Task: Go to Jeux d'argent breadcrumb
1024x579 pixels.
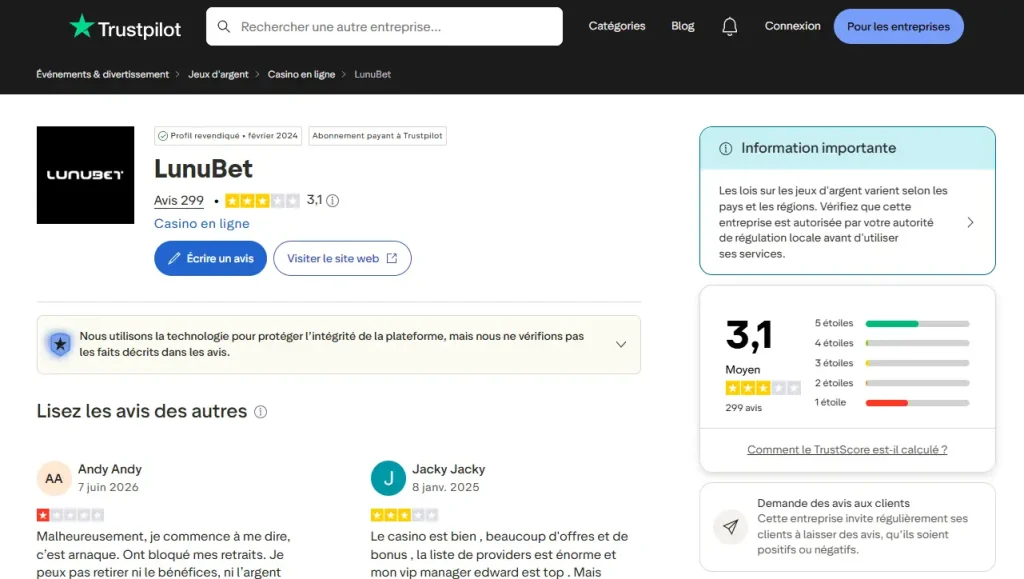Action: click(218, 74)
